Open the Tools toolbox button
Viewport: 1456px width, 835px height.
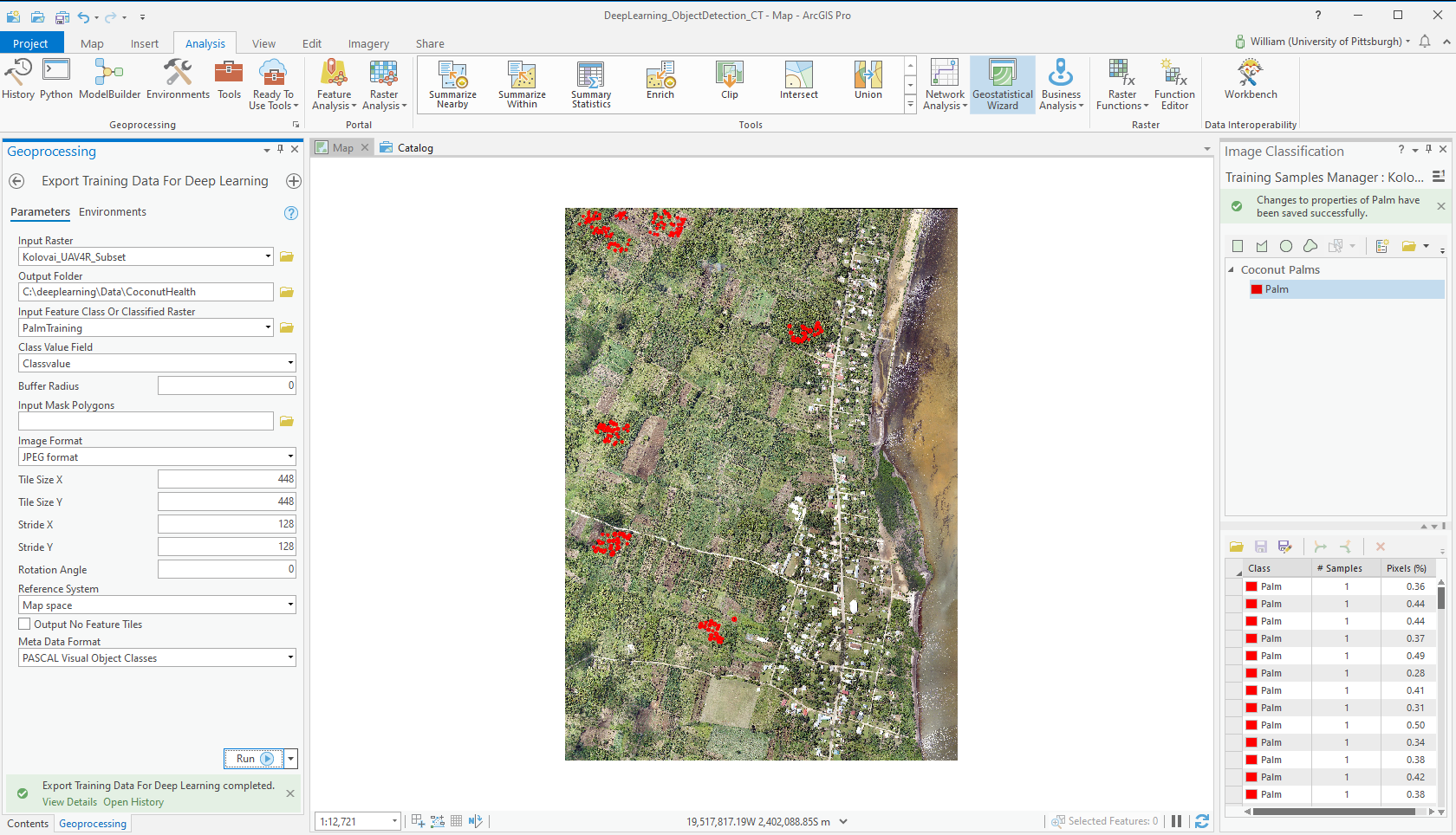(229, 80)
